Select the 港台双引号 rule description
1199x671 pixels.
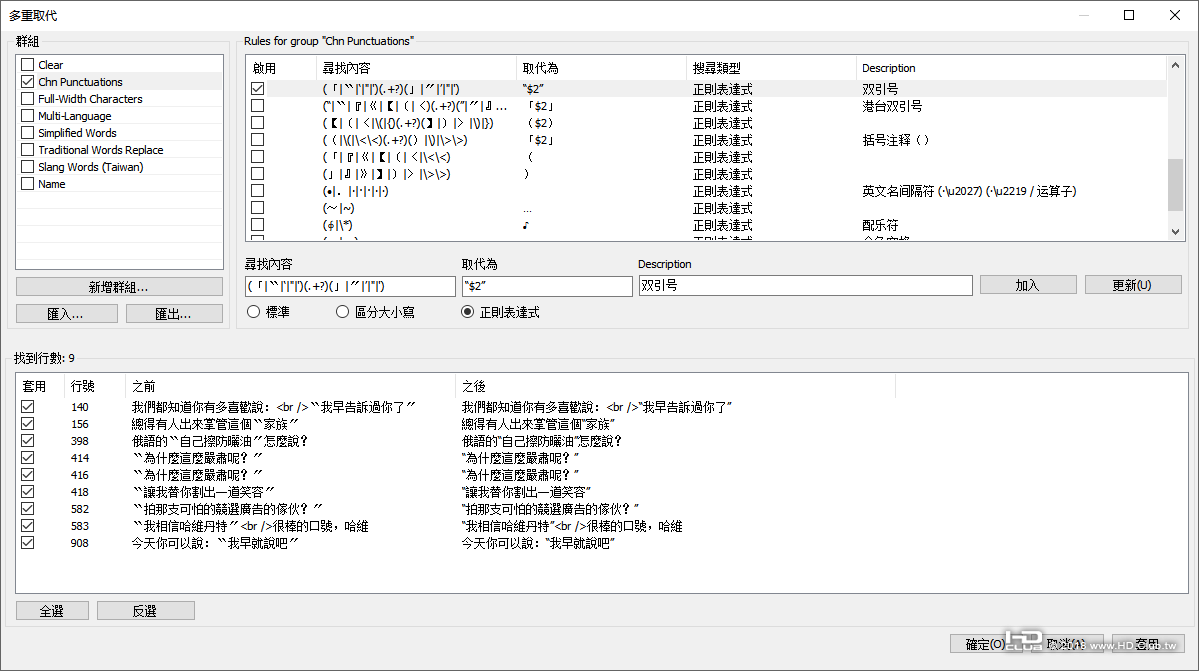click(x=892, y=106)
